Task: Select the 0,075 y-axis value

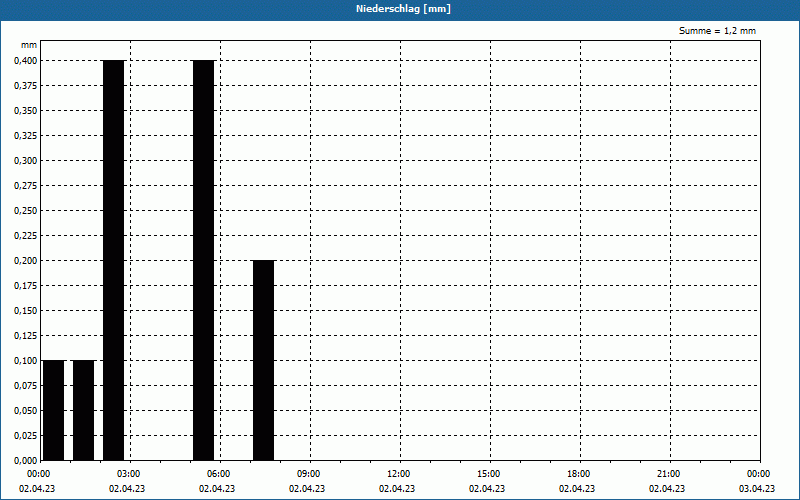Action: click(26, 386)
